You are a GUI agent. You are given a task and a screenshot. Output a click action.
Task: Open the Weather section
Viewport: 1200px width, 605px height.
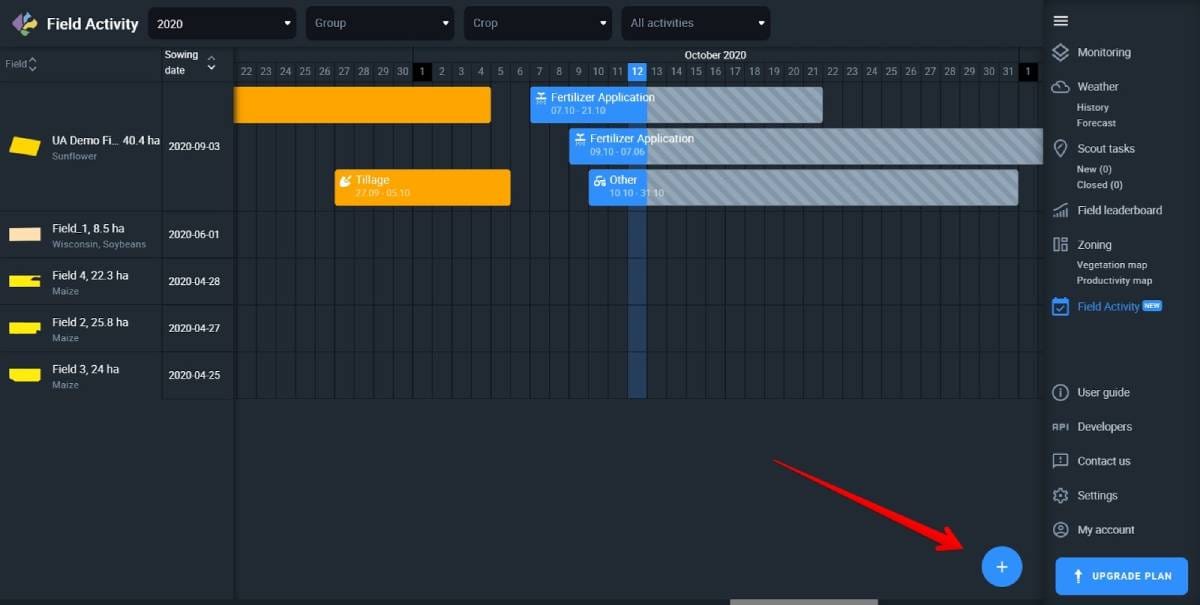(1097, 87)
